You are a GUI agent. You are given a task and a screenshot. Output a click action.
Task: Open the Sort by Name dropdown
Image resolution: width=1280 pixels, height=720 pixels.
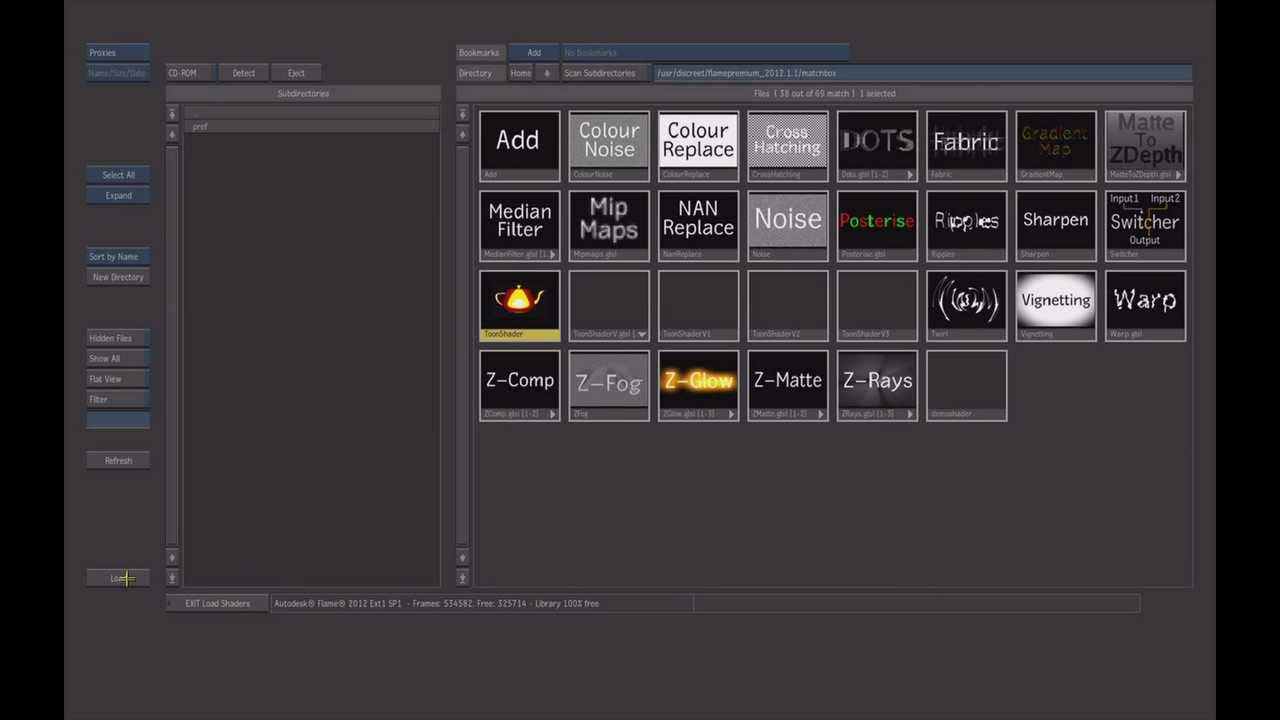118,257
